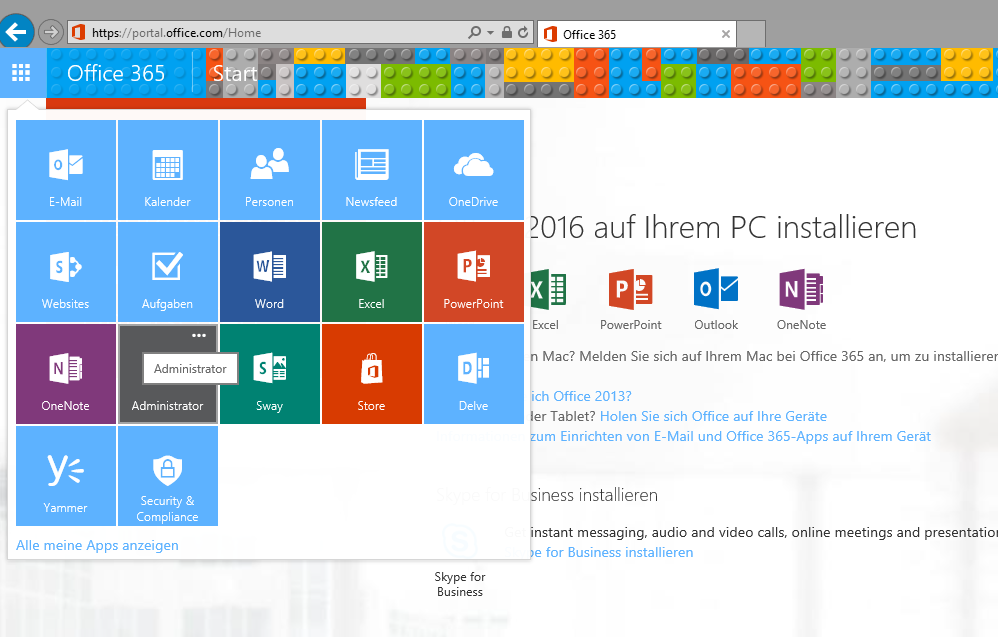Open Security & Compliance tile
1008x637 pixels.
[x=168, y=476]
